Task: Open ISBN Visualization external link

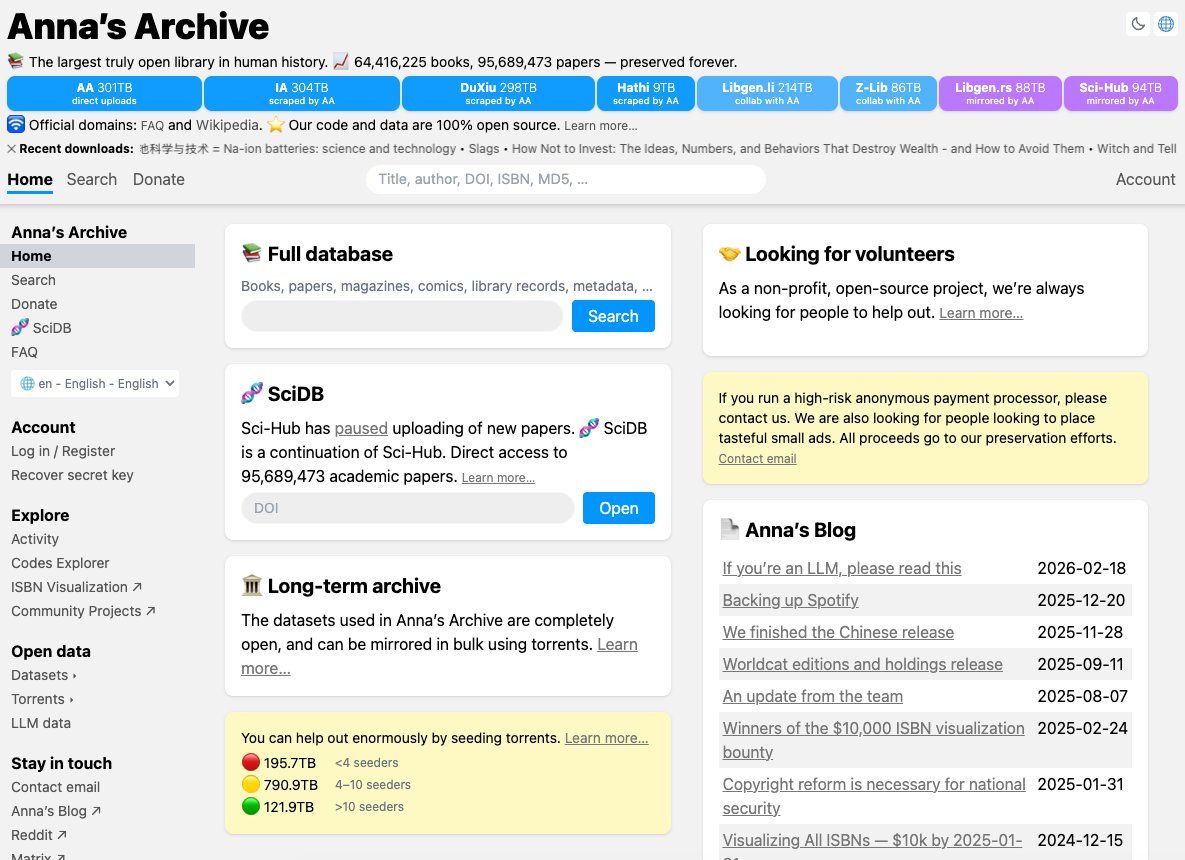Action: [x=76, y=587]
